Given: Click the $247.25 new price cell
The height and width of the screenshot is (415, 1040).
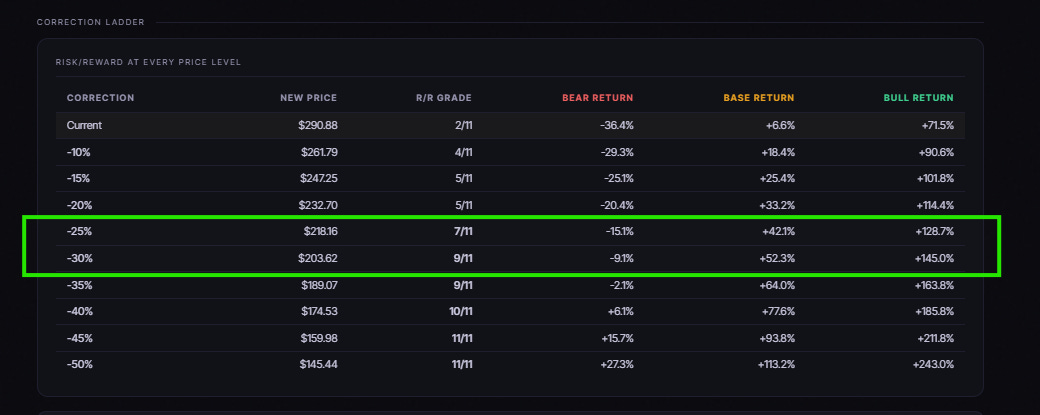Looking at the screenshot, I should 319,179.
